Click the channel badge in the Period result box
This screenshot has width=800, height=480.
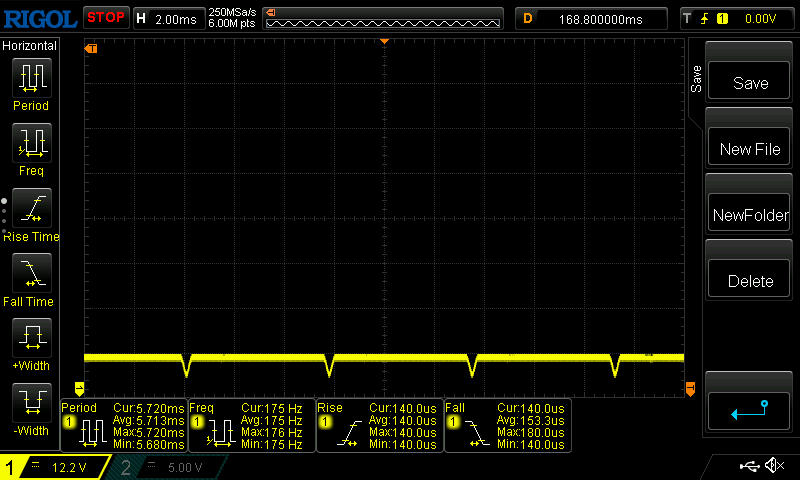[x=69, y=422]
